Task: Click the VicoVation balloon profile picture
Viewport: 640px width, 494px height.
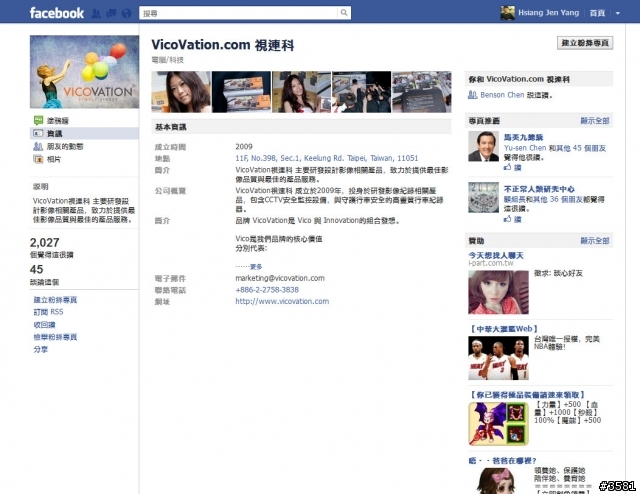Action: (84, 72)
